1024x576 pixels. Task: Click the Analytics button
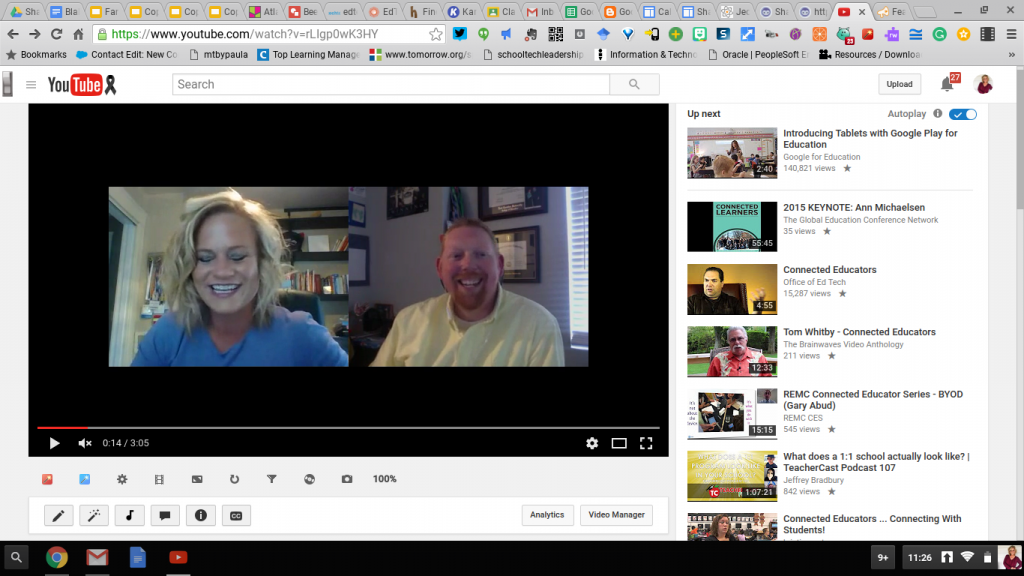click(x=547, y=514)
